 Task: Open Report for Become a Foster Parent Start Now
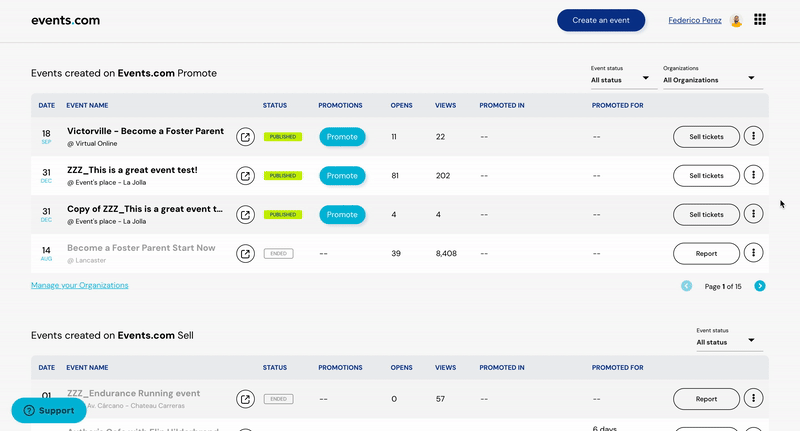click(x=706, y=253)
